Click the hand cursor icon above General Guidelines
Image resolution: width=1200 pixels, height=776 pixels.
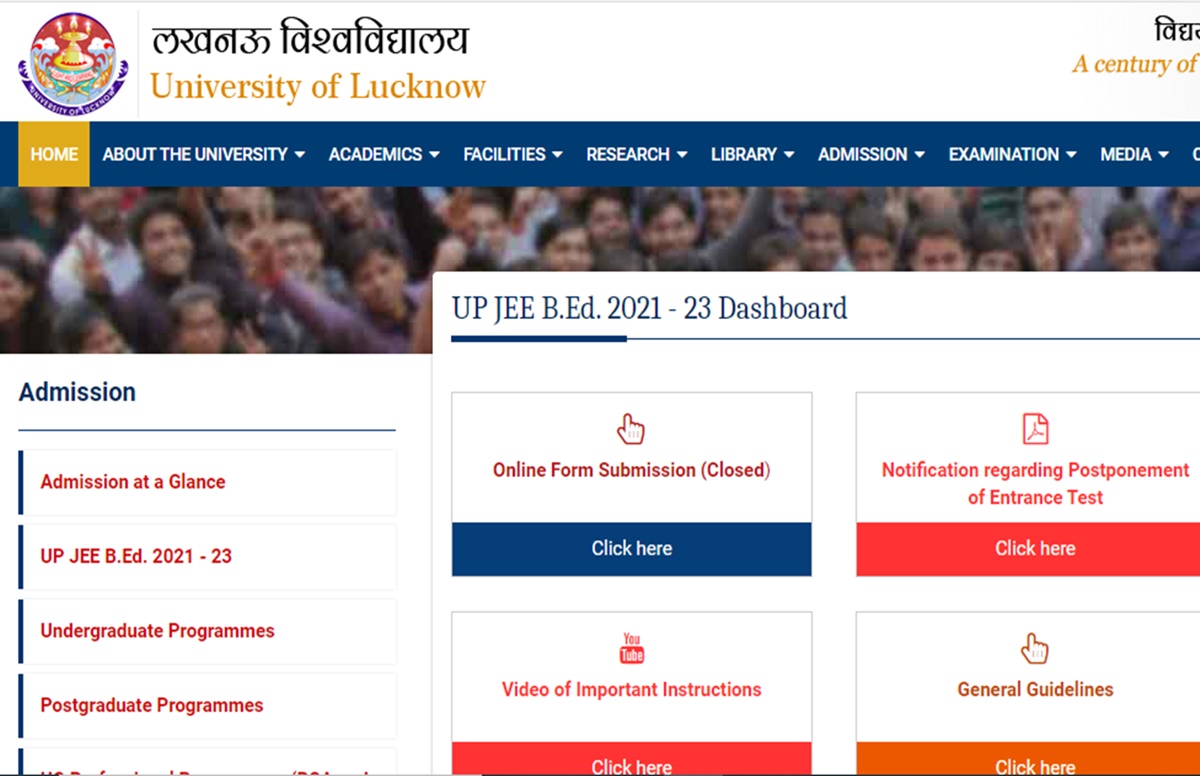coord(1035,649)
